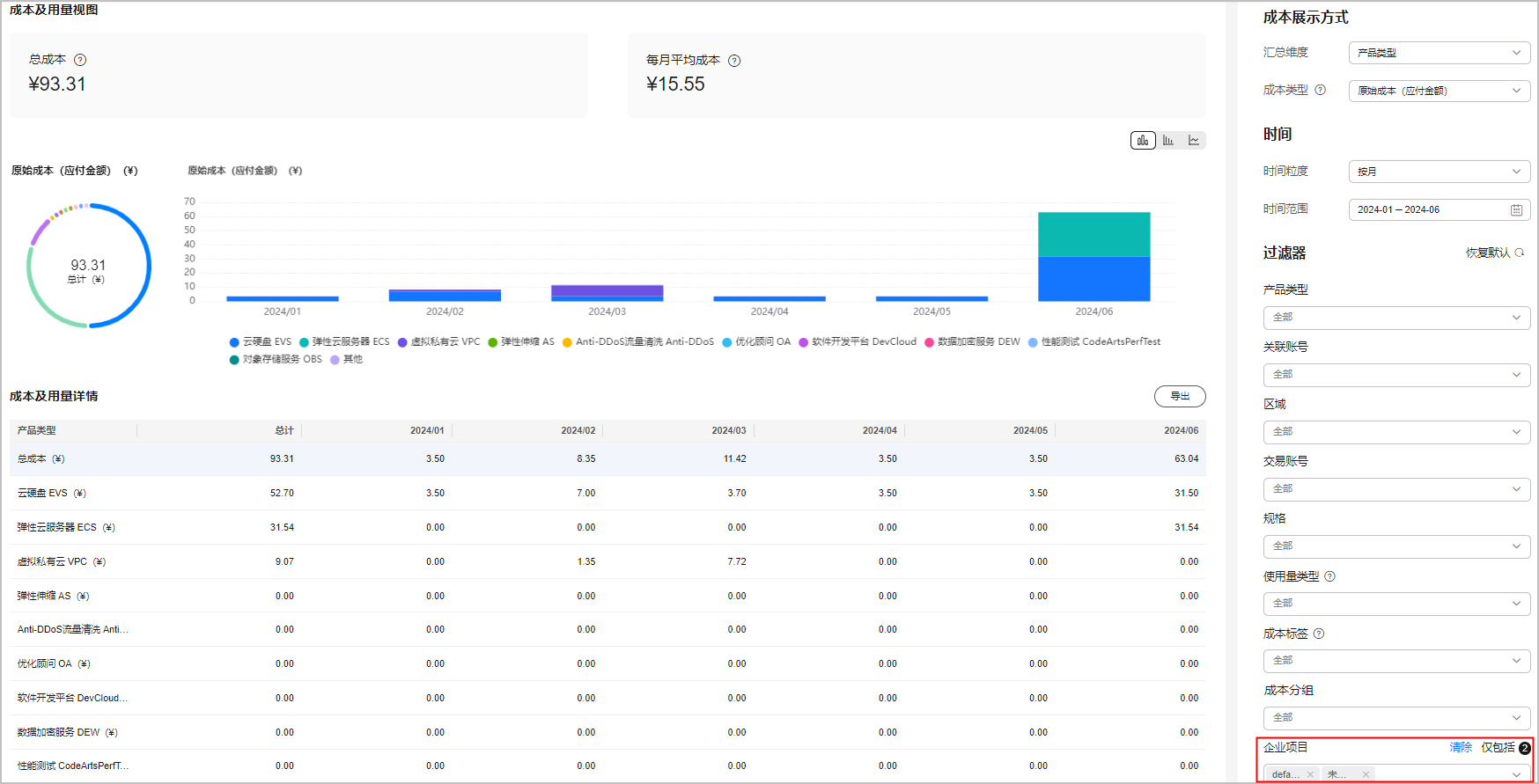This screenshot has width=1539, height=784.
Task: Click the 7.72 VPC March cell
Action: 737,562
